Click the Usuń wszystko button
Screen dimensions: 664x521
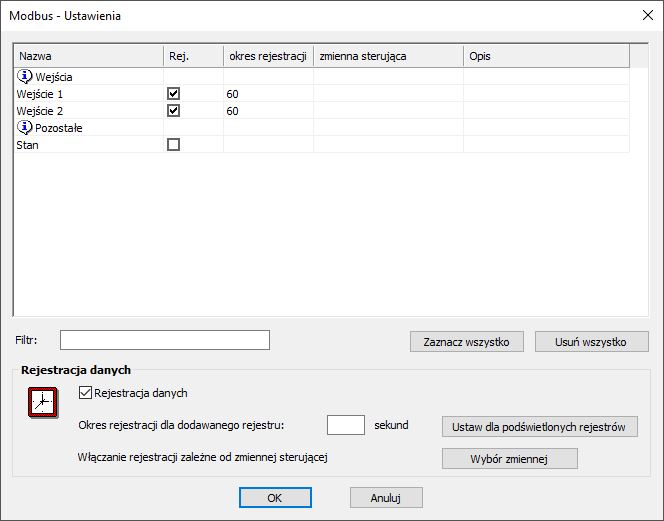point(591,342)
